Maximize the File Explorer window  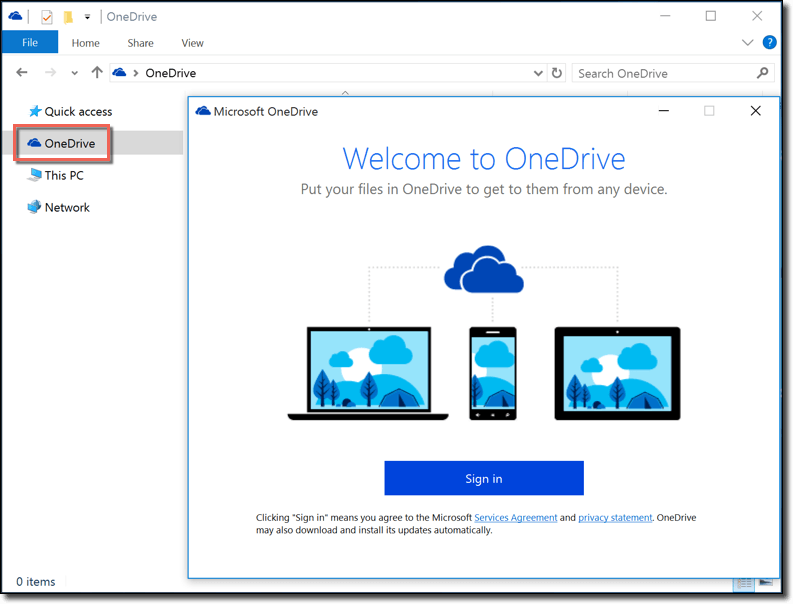711,16
